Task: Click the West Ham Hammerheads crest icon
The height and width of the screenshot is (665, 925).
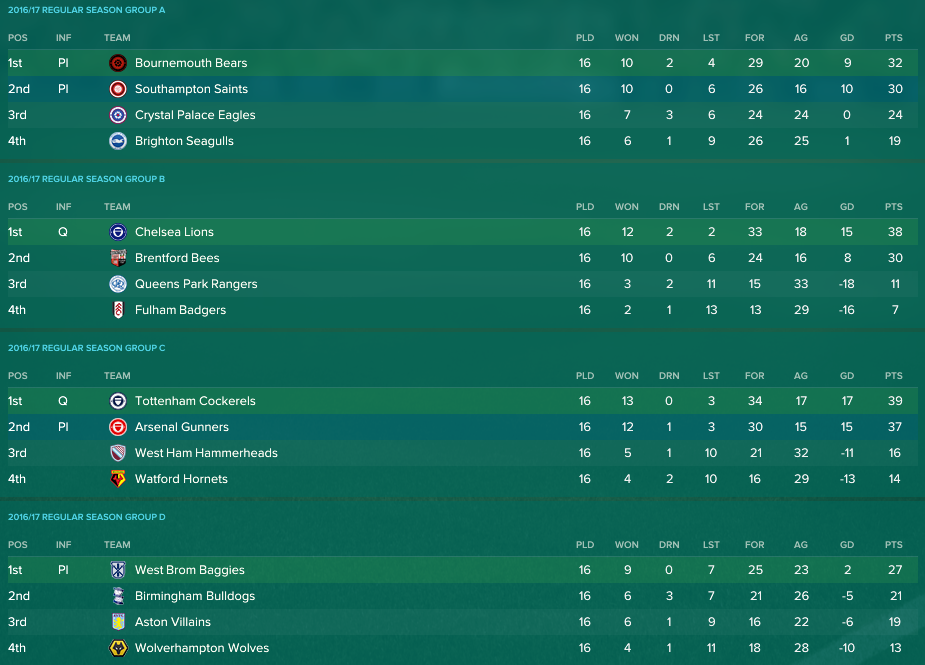Action: coord(118,453)
